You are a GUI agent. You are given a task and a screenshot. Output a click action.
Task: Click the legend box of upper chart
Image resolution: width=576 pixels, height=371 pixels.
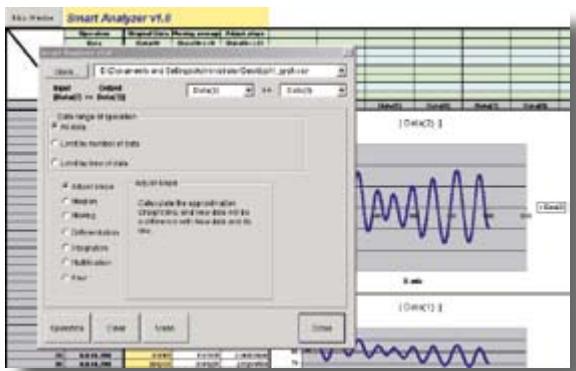pos(551,208)
